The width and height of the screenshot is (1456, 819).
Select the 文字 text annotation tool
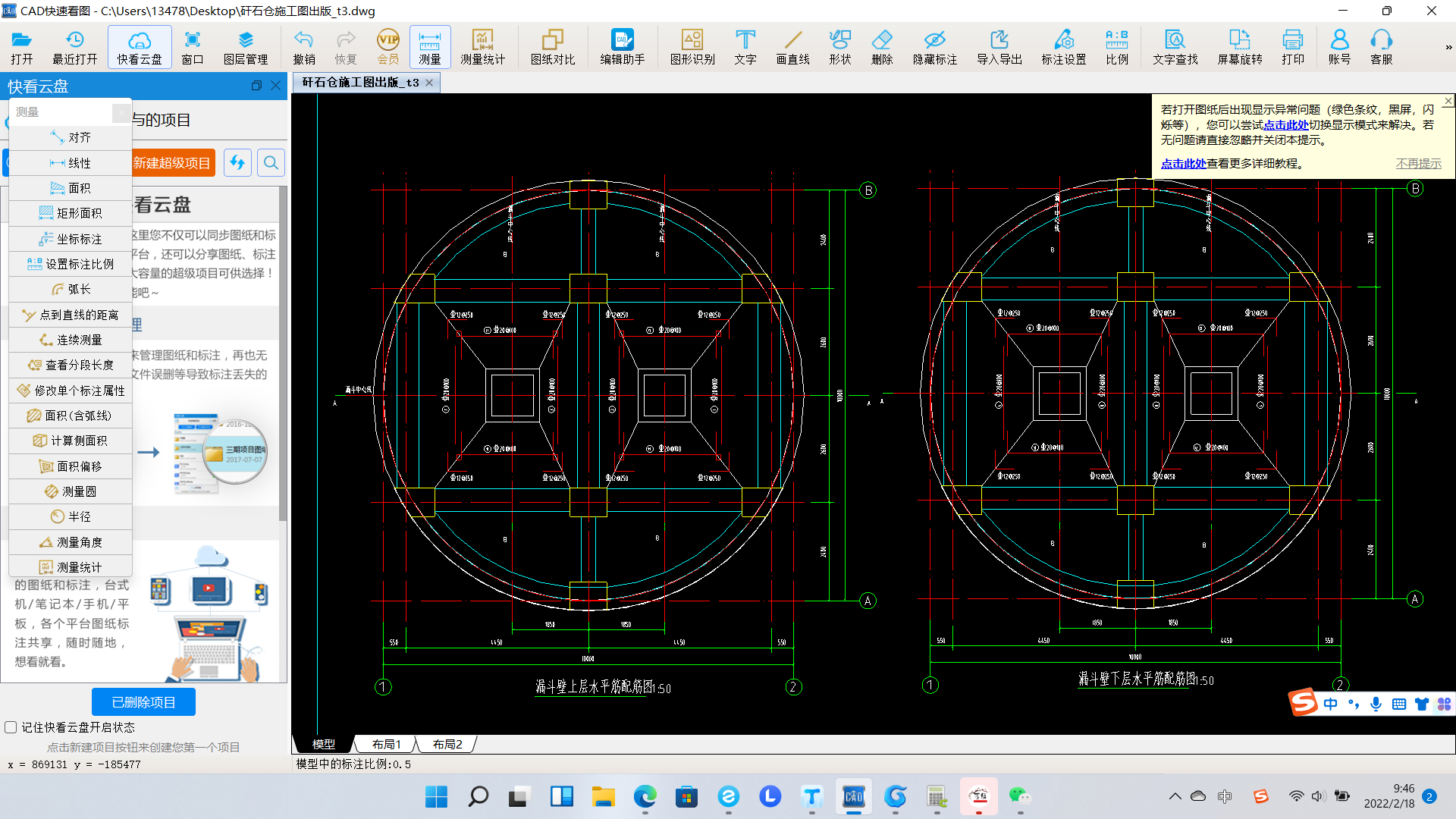pos(745,47)
